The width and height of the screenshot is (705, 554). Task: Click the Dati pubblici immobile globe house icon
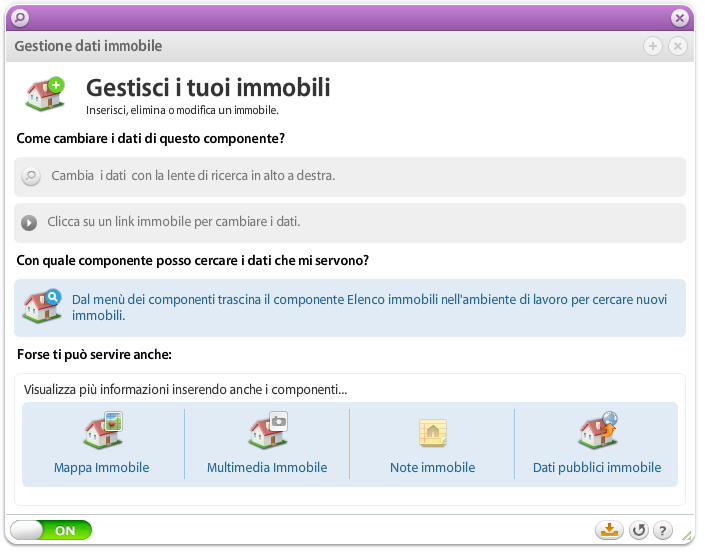pyautogui.click(x=598, y=430)
